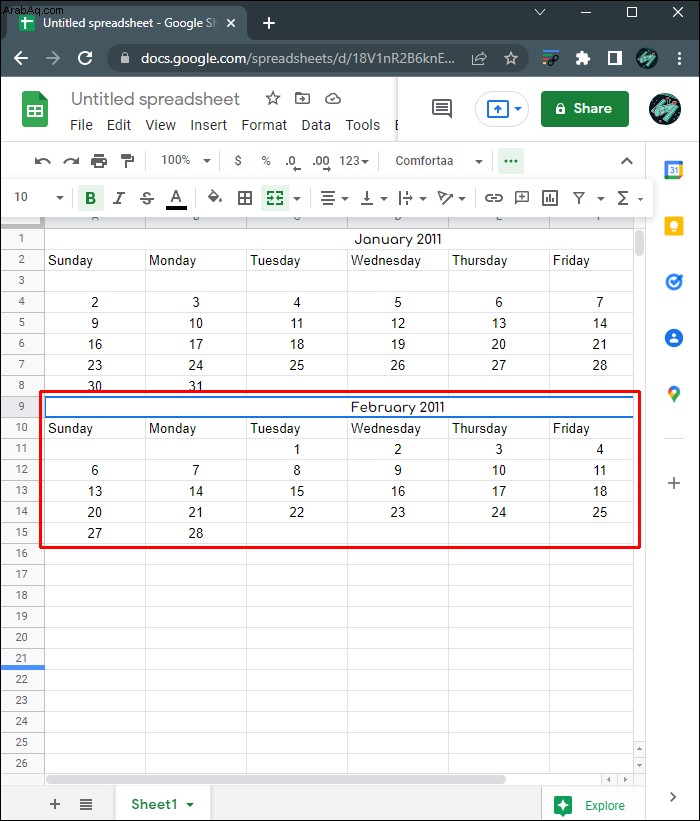Open Functions sigma menu

629,198
